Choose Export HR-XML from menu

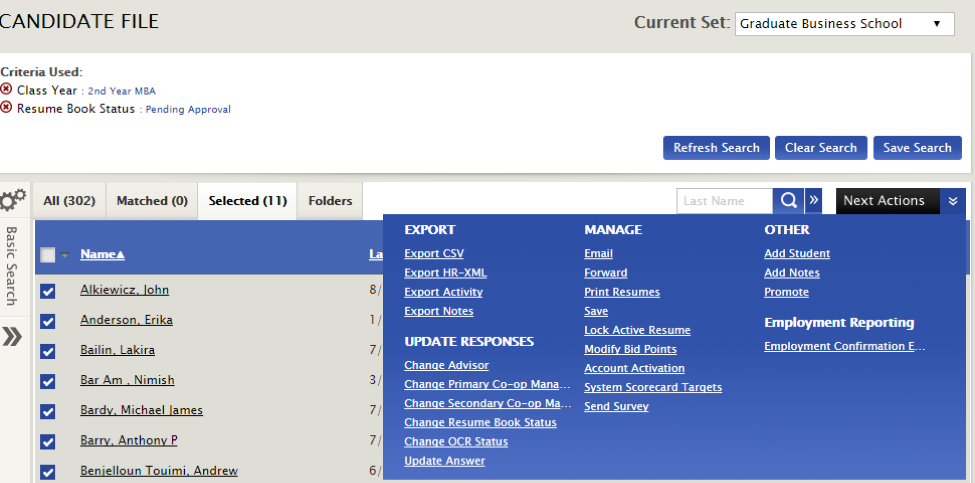coord(445,273)
